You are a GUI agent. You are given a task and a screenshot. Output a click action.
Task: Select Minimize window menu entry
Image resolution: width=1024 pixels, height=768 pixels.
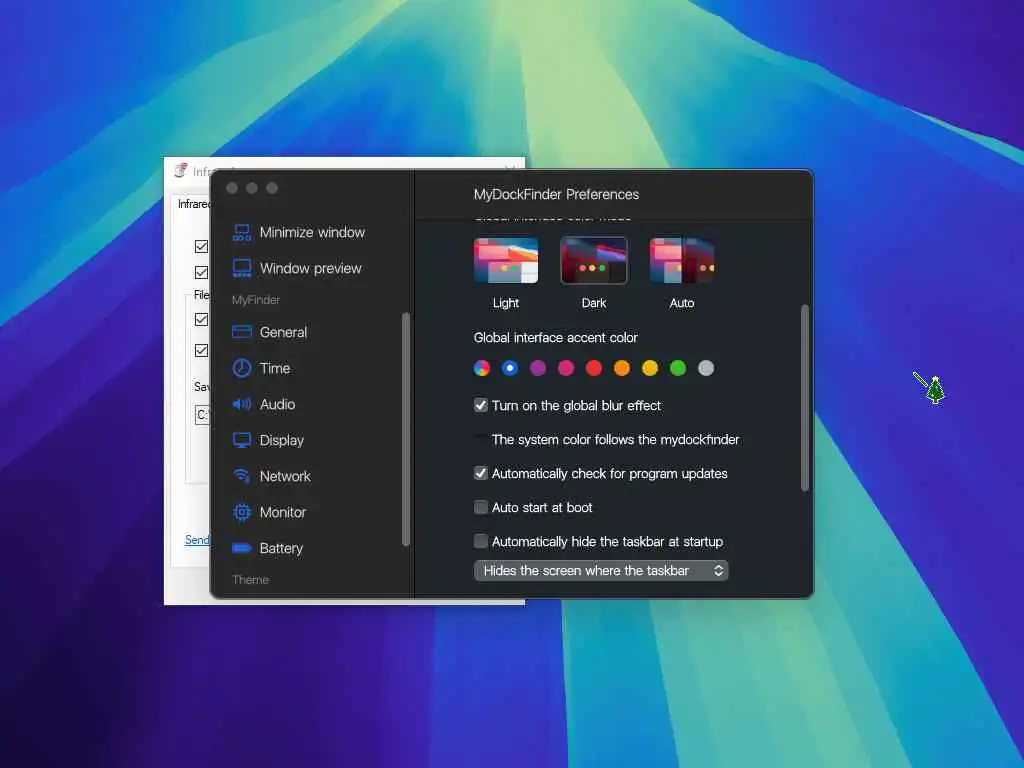(x=312, y=232)
